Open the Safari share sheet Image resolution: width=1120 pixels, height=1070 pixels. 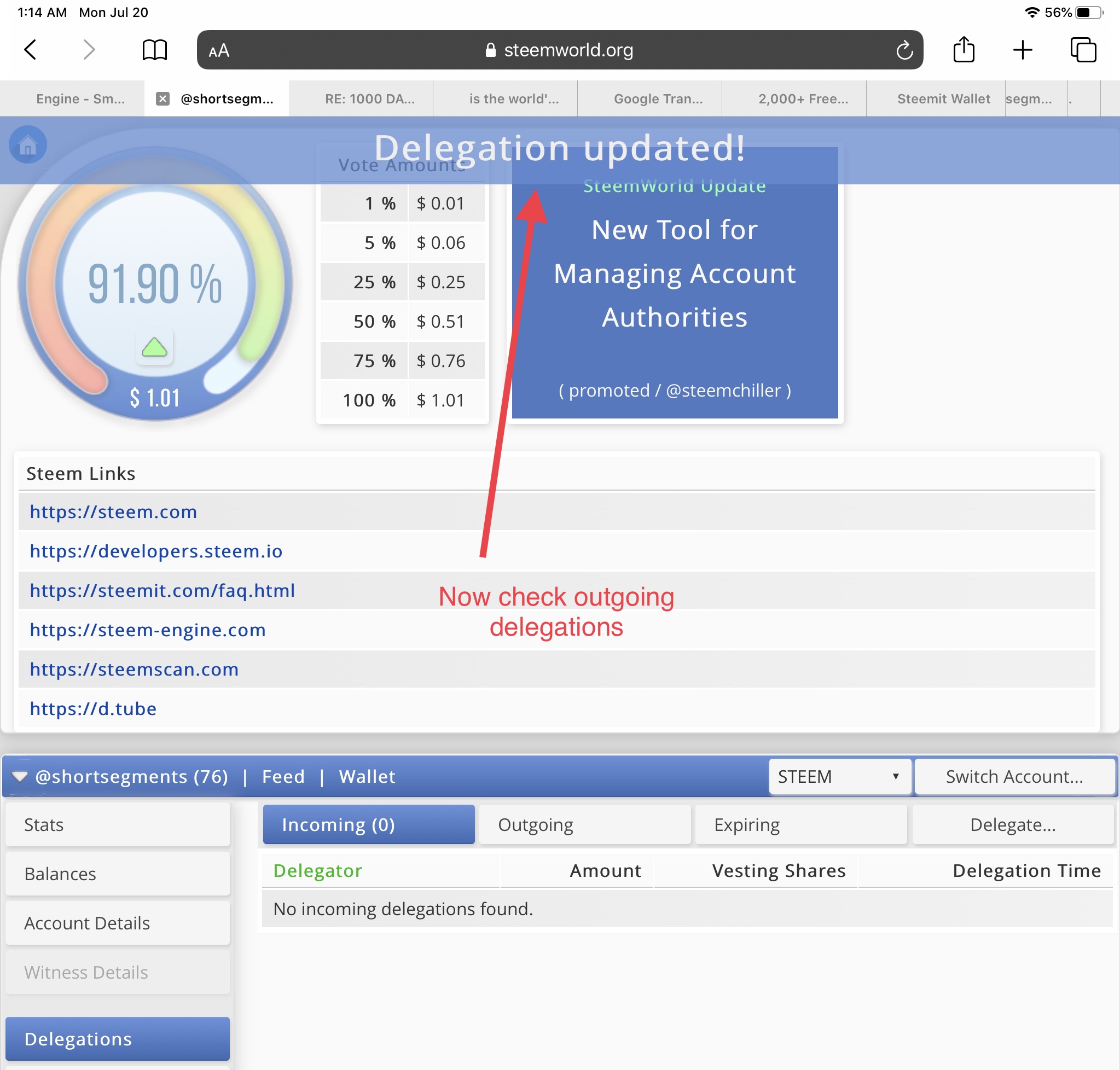[964, 50]
